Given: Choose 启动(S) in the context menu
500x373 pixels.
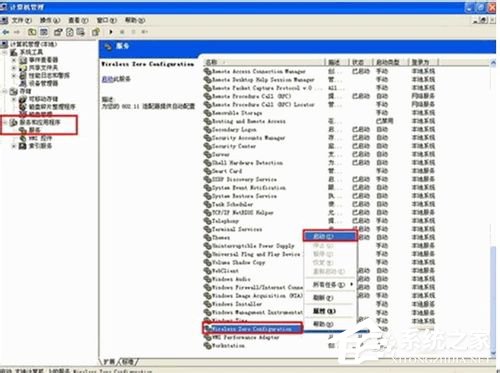Looking at the screenshot, I should [330, 236].
